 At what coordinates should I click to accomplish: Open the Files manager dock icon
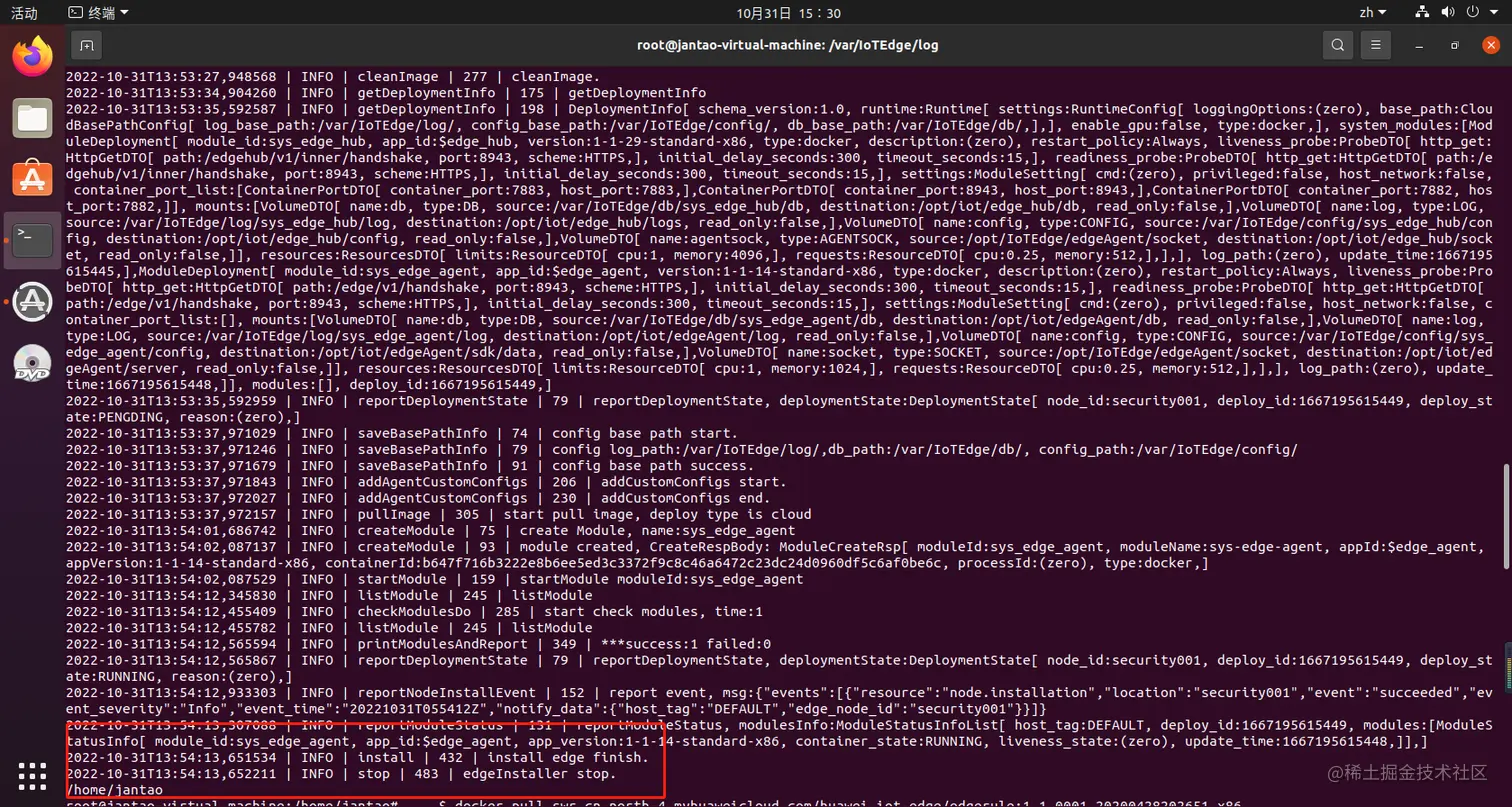[x=32, y=118]
